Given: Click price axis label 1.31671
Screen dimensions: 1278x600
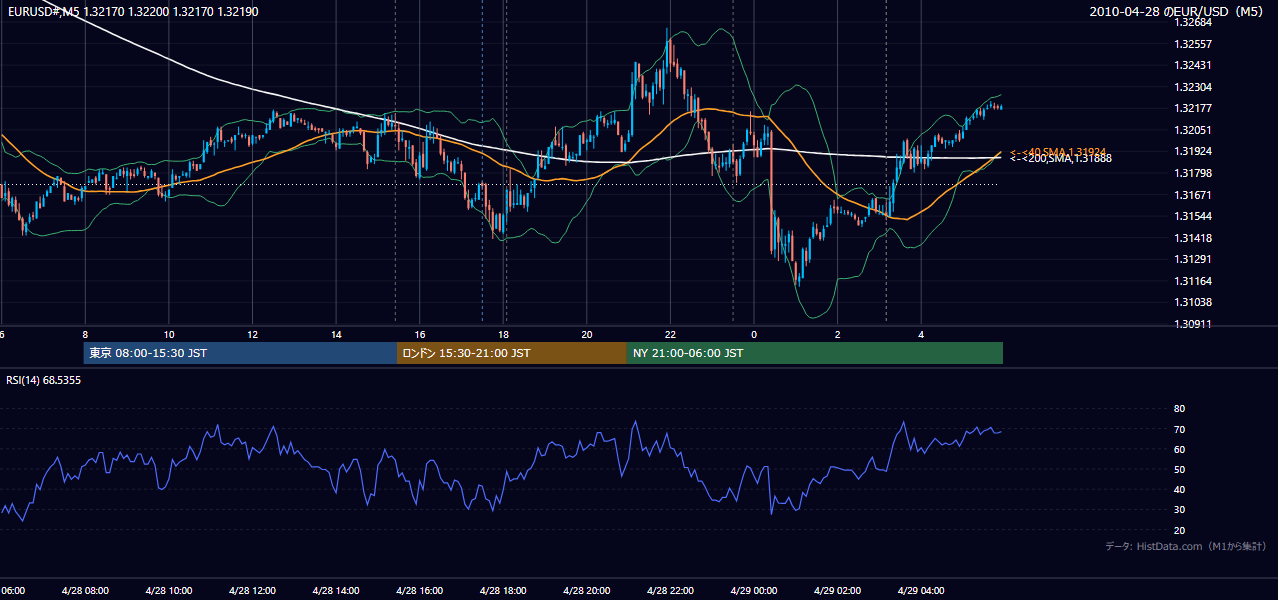Looking at the screenshot, I should coord(1194,195).
